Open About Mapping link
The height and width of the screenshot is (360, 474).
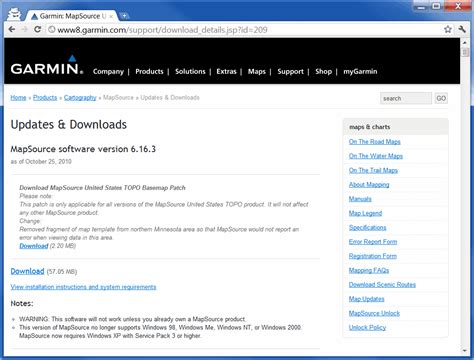pos(369,185)
